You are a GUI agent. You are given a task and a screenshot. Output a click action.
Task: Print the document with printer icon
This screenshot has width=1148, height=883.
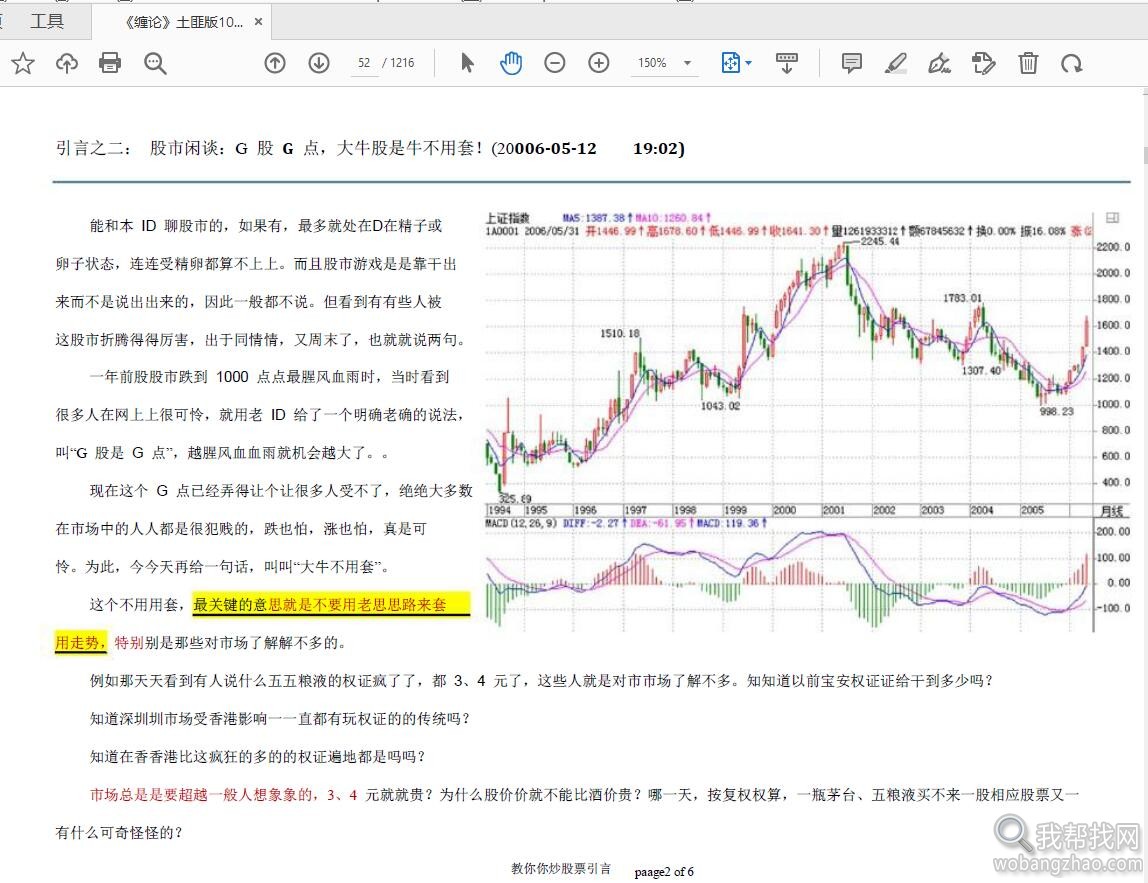click(110, 64)
